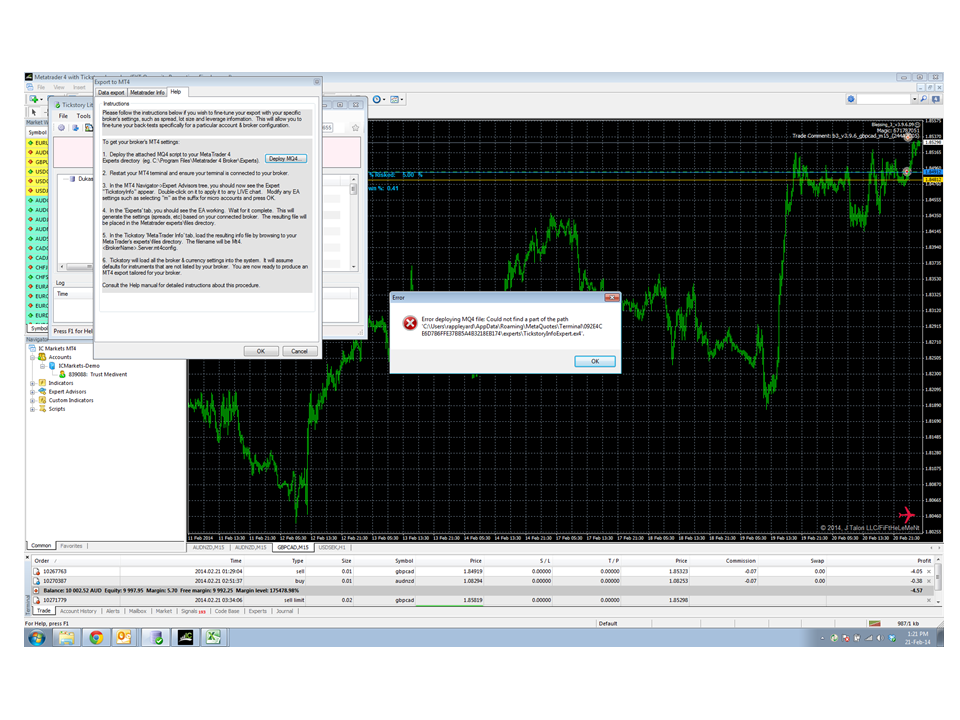Click the Deploy MQ4... button
Image resolution: width=960 pixels, height=720 pixels.
pyautogui.click(x=285, y=159)
